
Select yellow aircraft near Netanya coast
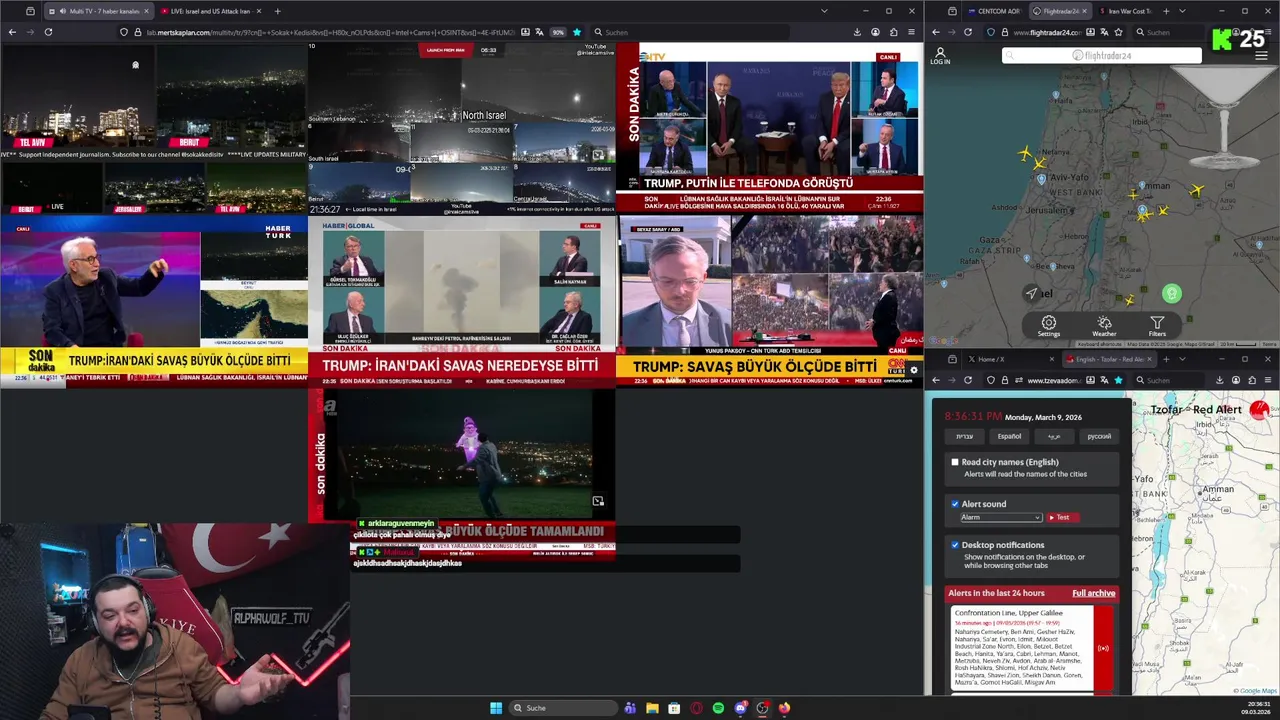[1025, 154]
